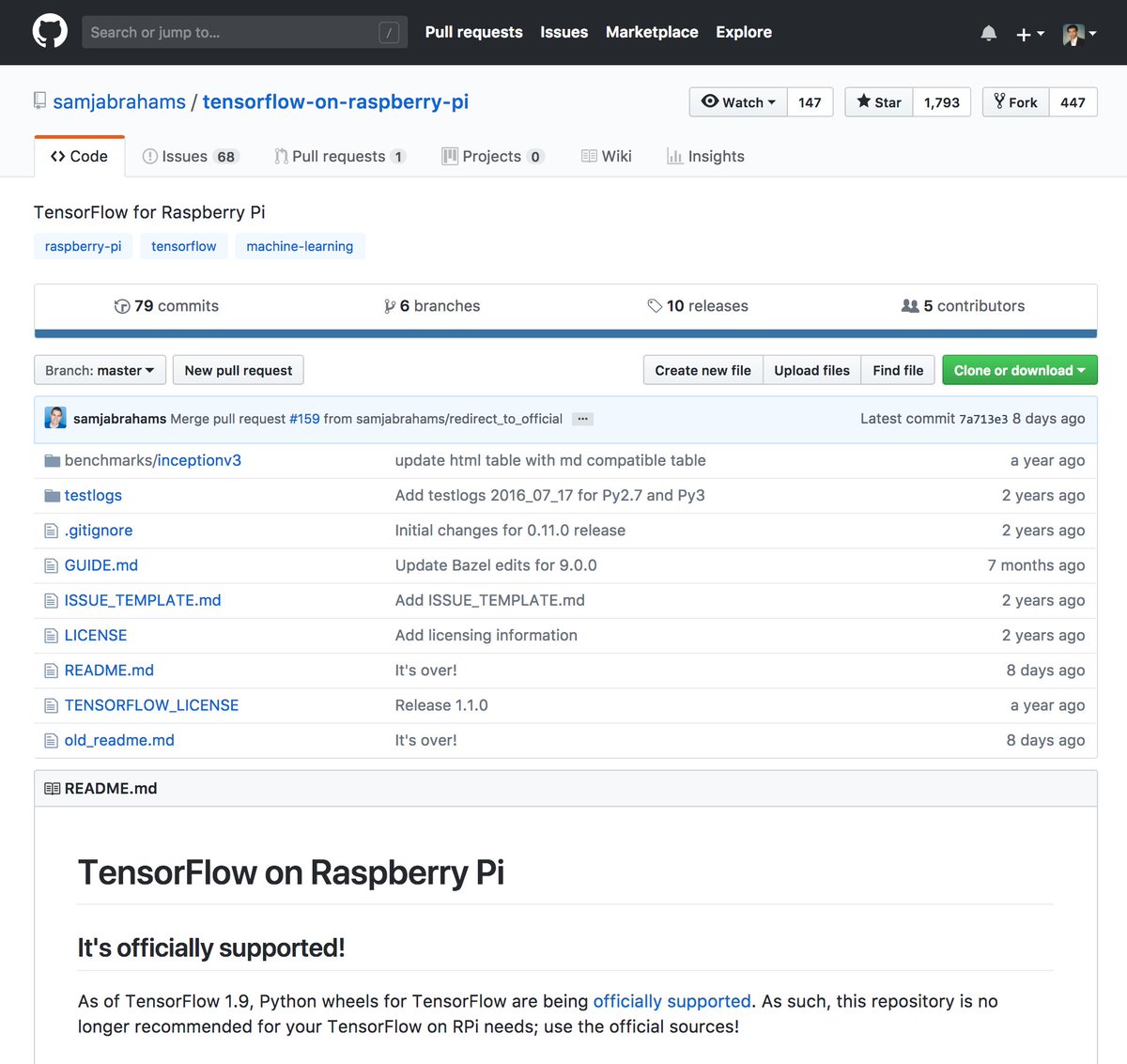
Task: Go to Explore
Action: [x=744, y=32]
